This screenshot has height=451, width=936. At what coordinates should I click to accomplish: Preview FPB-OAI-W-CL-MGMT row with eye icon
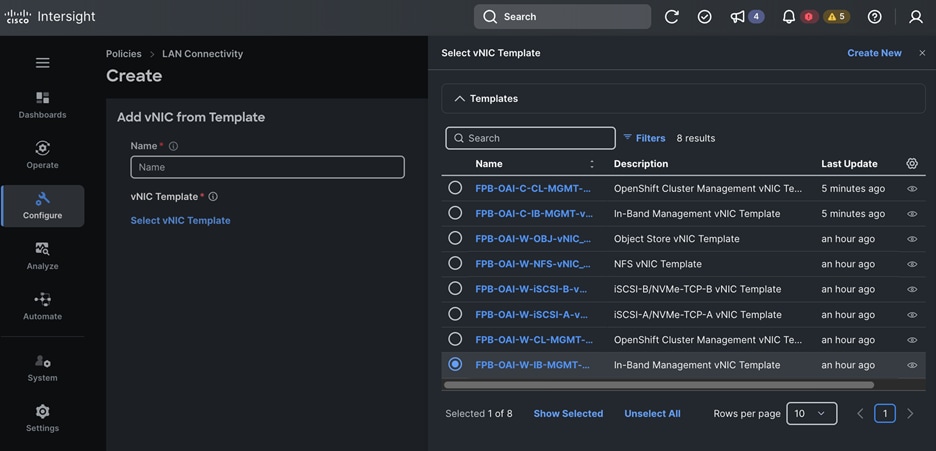(x=912, y=339)
